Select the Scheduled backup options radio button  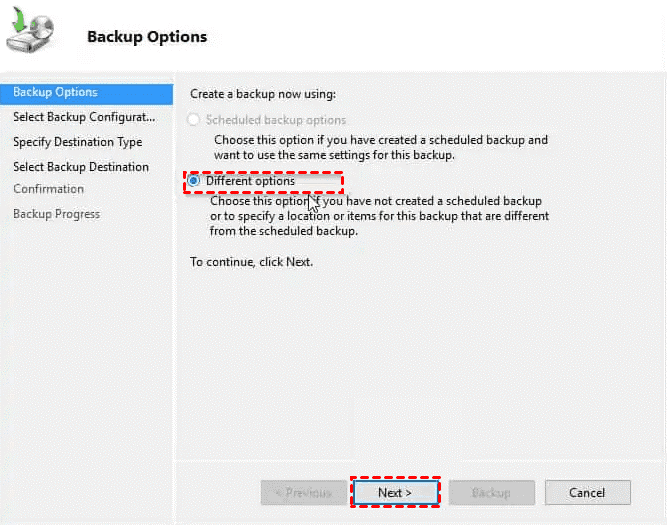coord(194,120)
